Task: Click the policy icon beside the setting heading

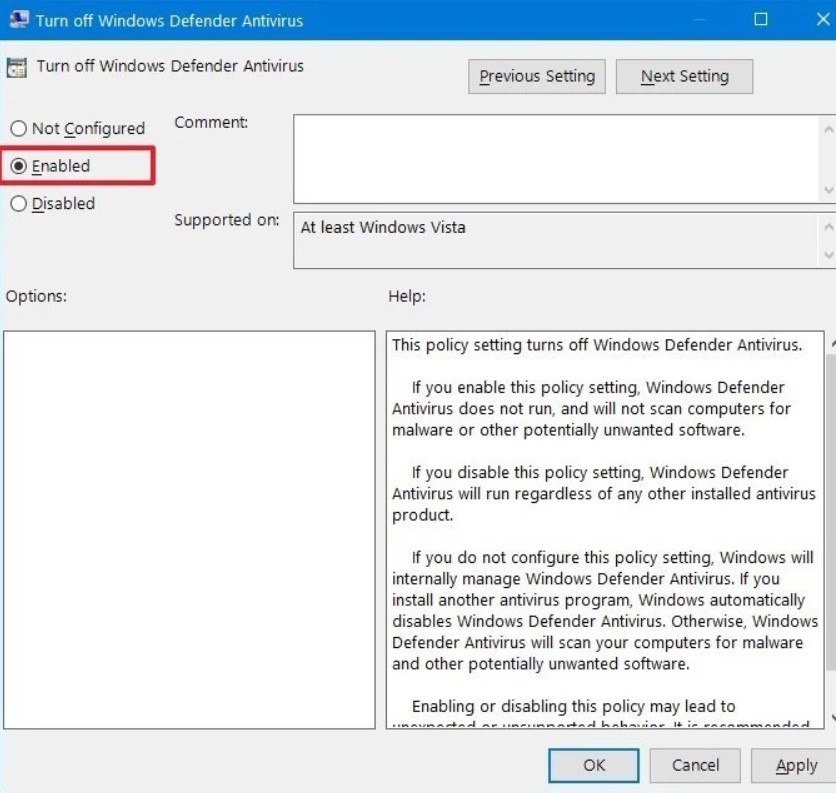Action: click(17, 68)
